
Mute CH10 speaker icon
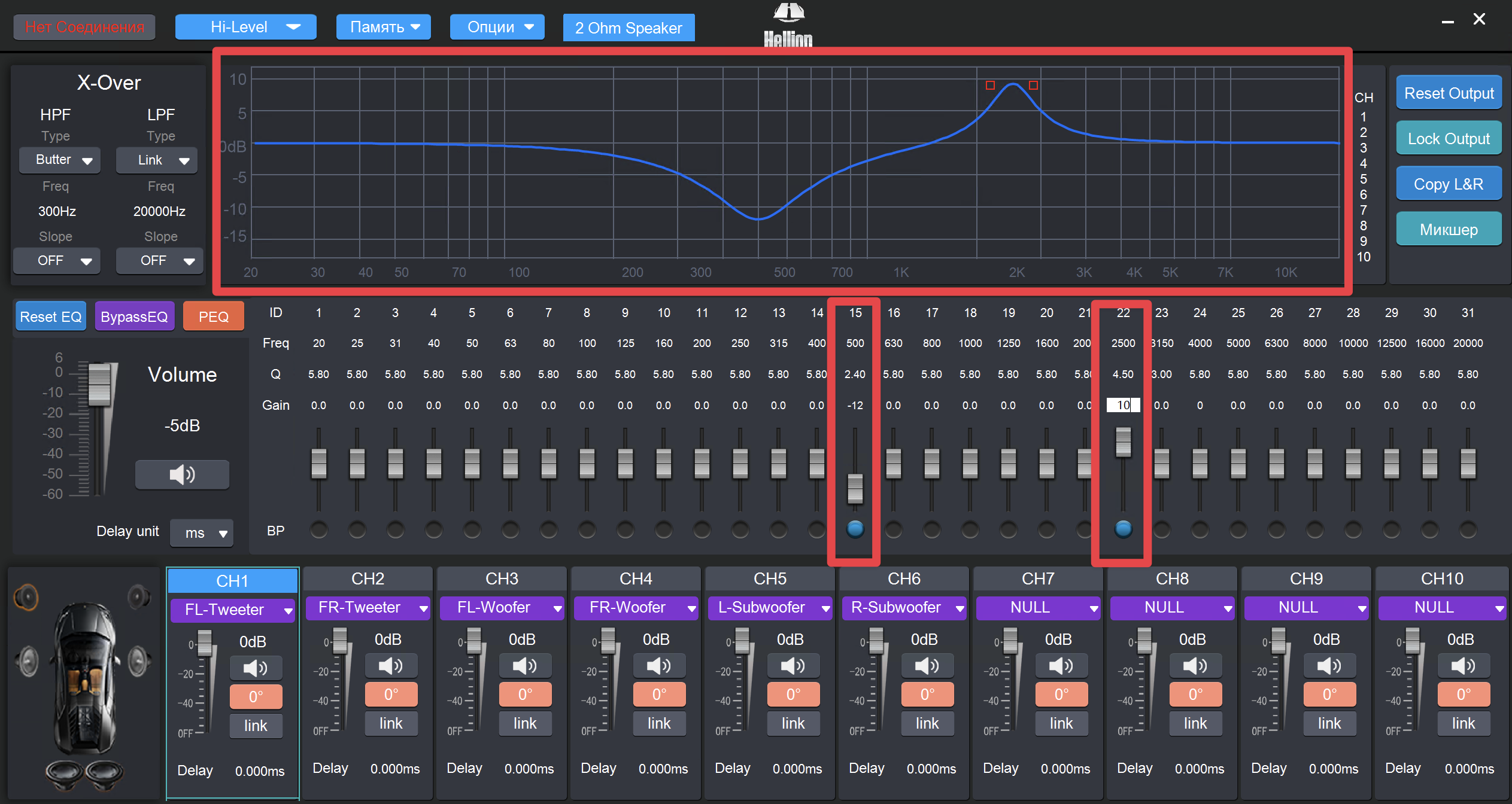[1463, 665]
